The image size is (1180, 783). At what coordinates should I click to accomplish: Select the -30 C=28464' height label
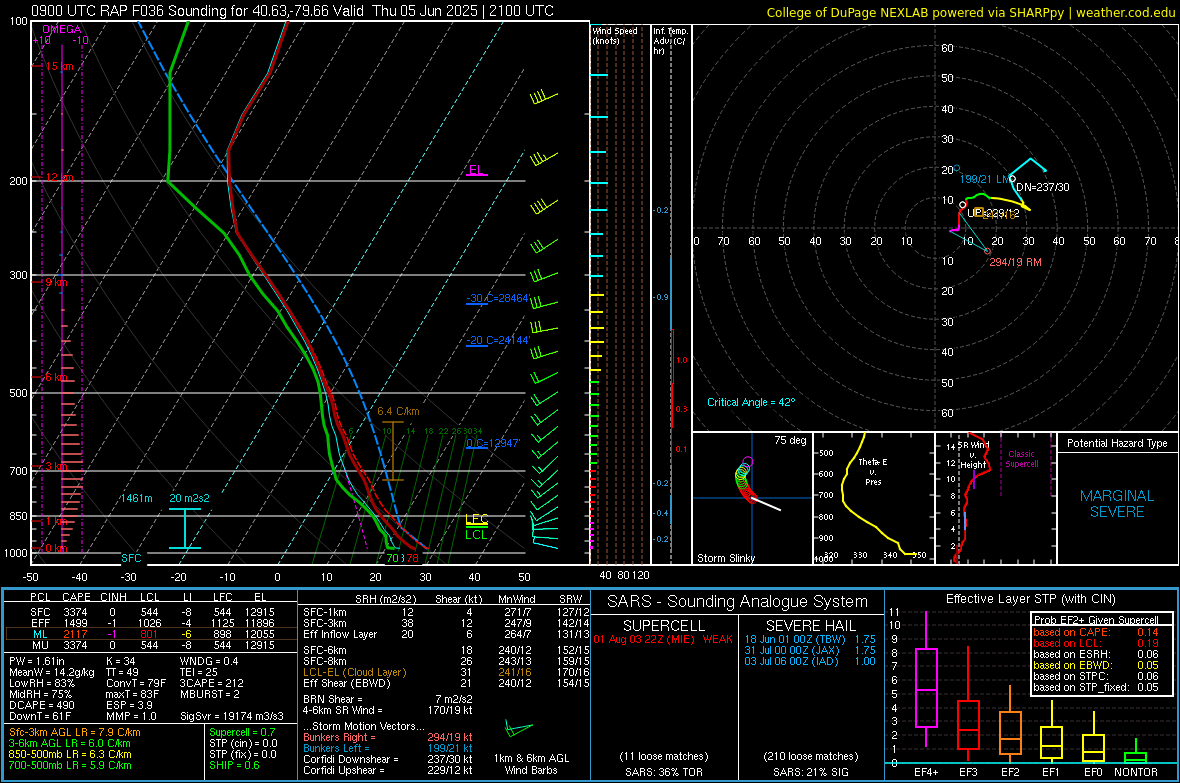[x=498, y=298]
